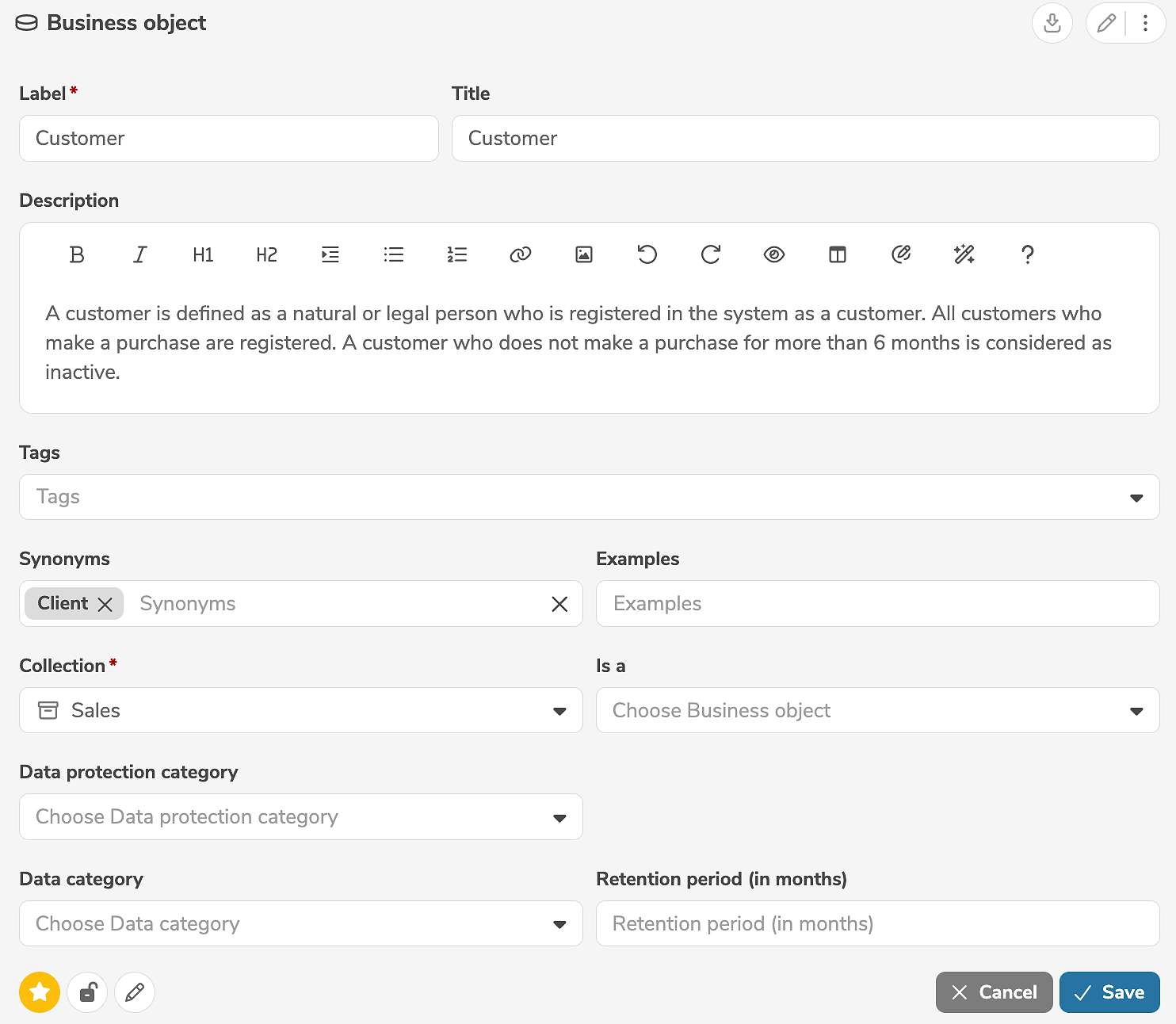The height and width of the screenshot is (1024, 1176).
Task: Open the Tags dropdown
Action: (x=589, y=497)
